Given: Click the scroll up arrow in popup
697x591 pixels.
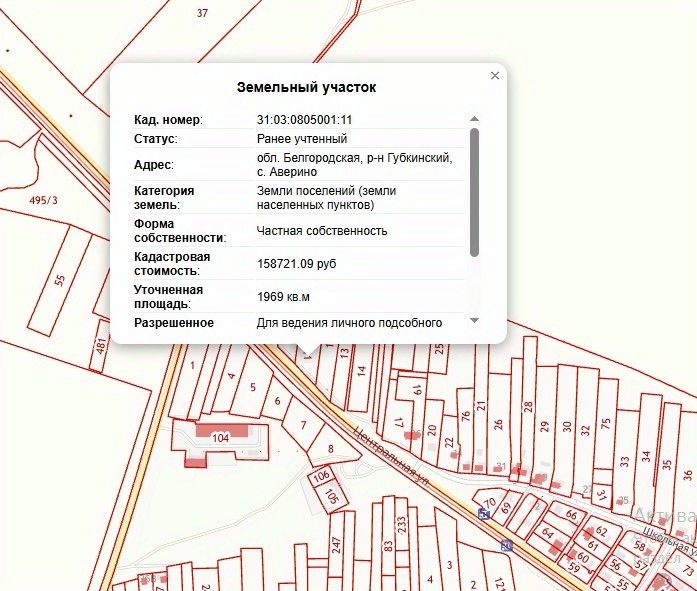Looking at the screenshot, I should [x=474, y=119].
